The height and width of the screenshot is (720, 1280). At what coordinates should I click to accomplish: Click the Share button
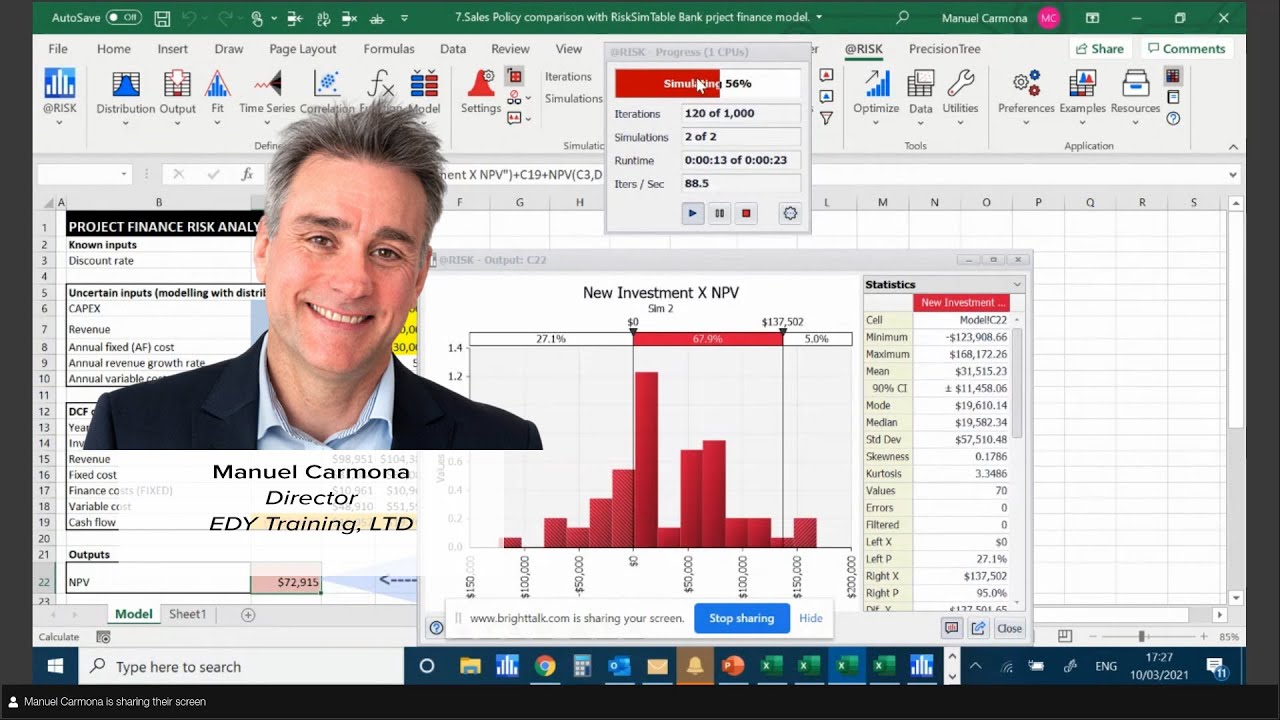[x=1100, y=49]
